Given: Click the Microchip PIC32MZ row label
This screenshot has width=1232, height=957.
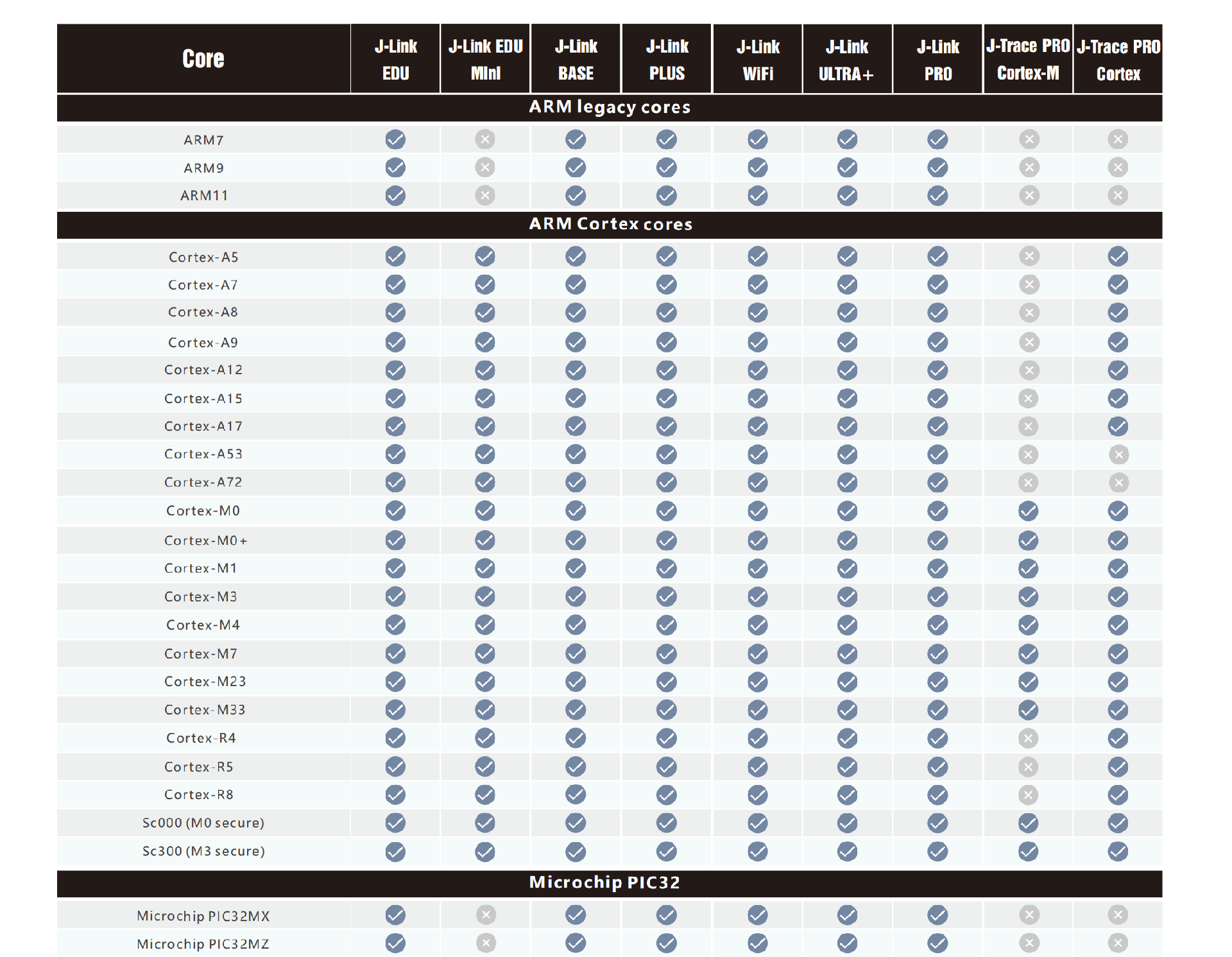Looking at the screenshot, I should [203, 944].
